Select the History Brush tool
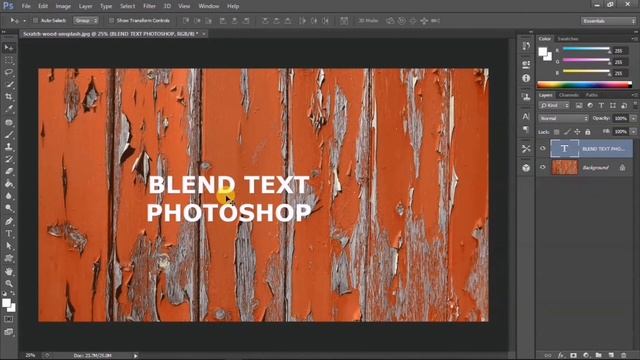This screenshot has width=640, height=360. (x=9, y=159)
